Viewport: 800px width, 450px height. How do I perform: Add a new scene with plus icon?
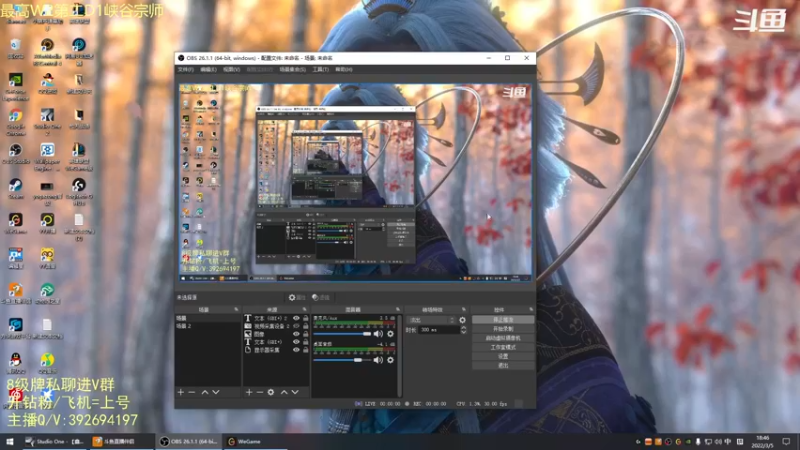click(x=181, y=392)
